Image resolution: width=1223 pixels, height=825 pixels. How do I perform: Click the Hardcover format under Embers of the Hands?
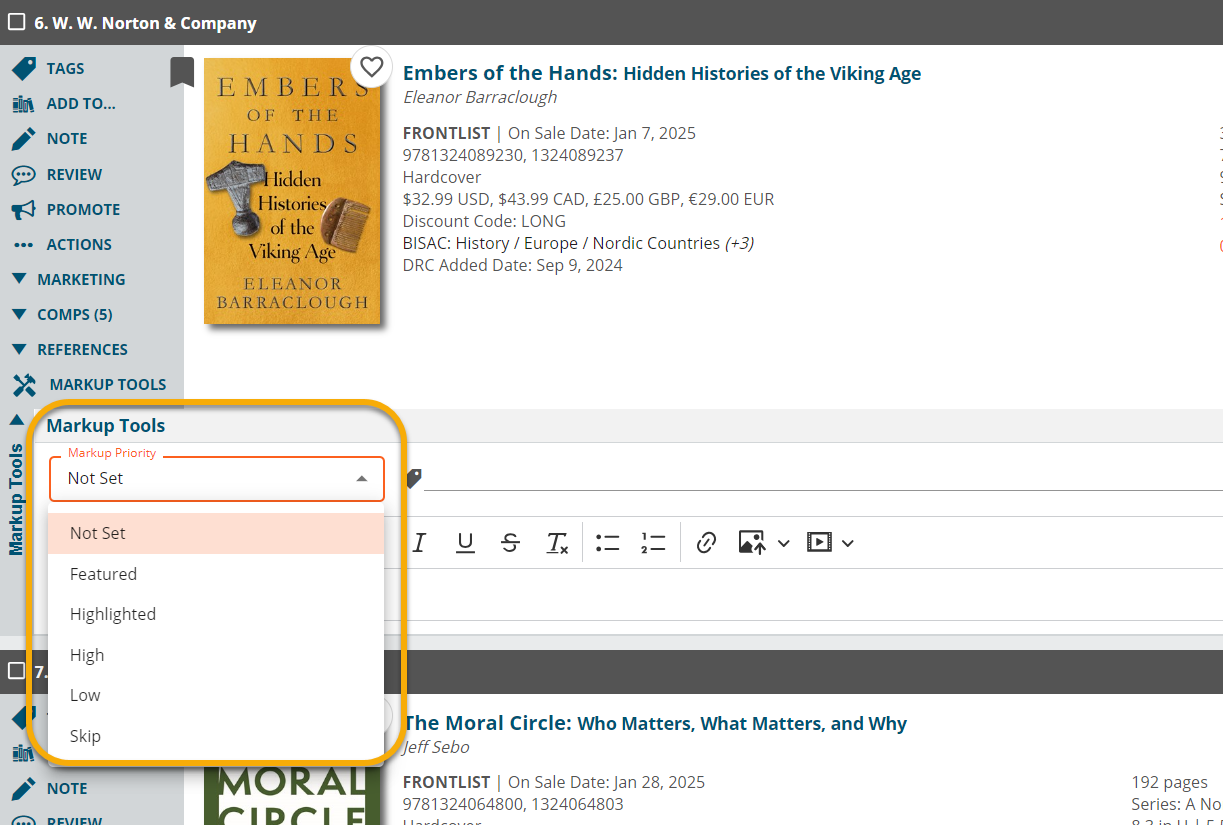pos(442,177)
